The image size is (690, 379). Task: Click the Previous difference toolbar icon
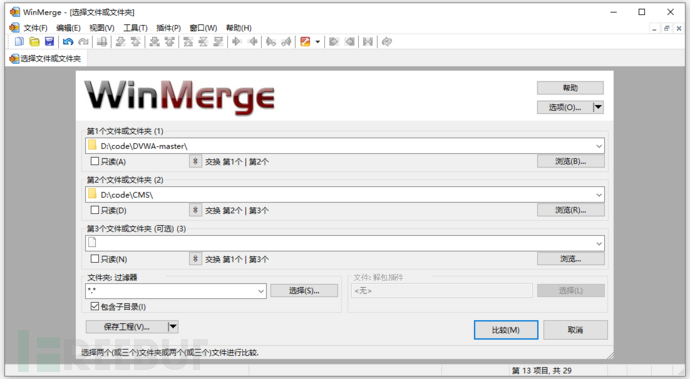(x=136, y=42)
